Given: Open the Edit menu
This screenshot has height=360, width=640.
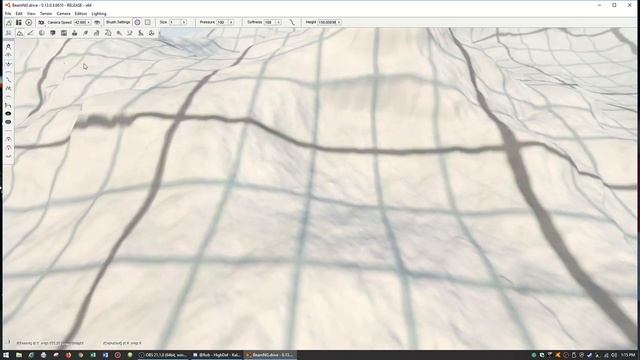Looking at the screenshot, I should [19, 13].
